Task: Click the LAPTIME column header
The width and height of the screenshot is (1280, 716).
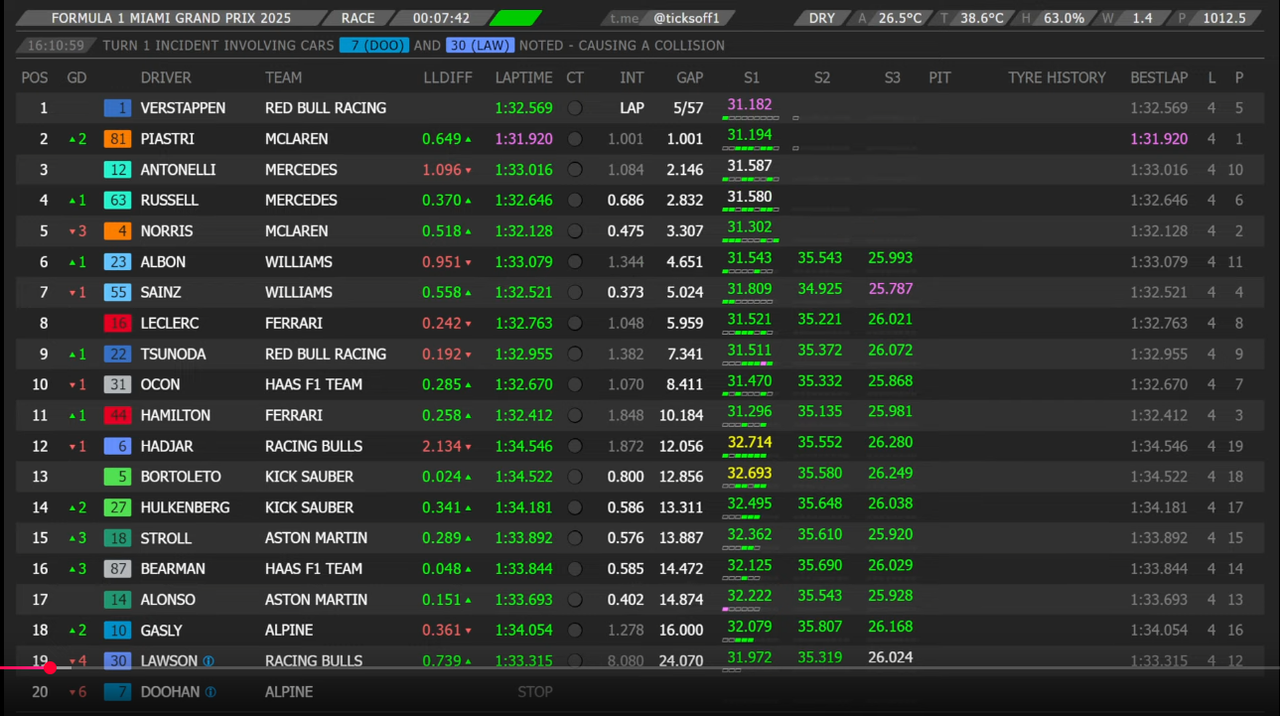Action: (524, 78)
